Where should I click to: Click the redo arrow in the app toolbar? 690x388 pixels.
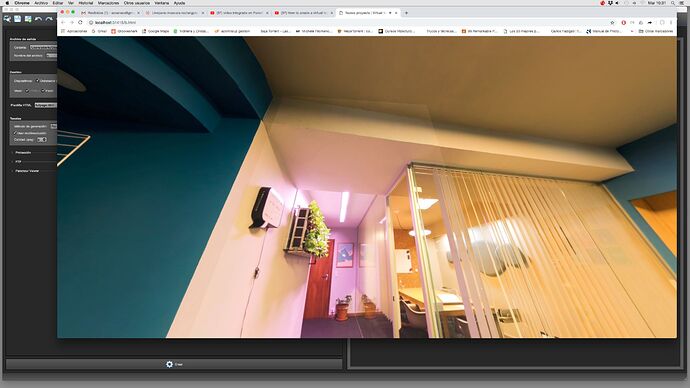(49, 19)
